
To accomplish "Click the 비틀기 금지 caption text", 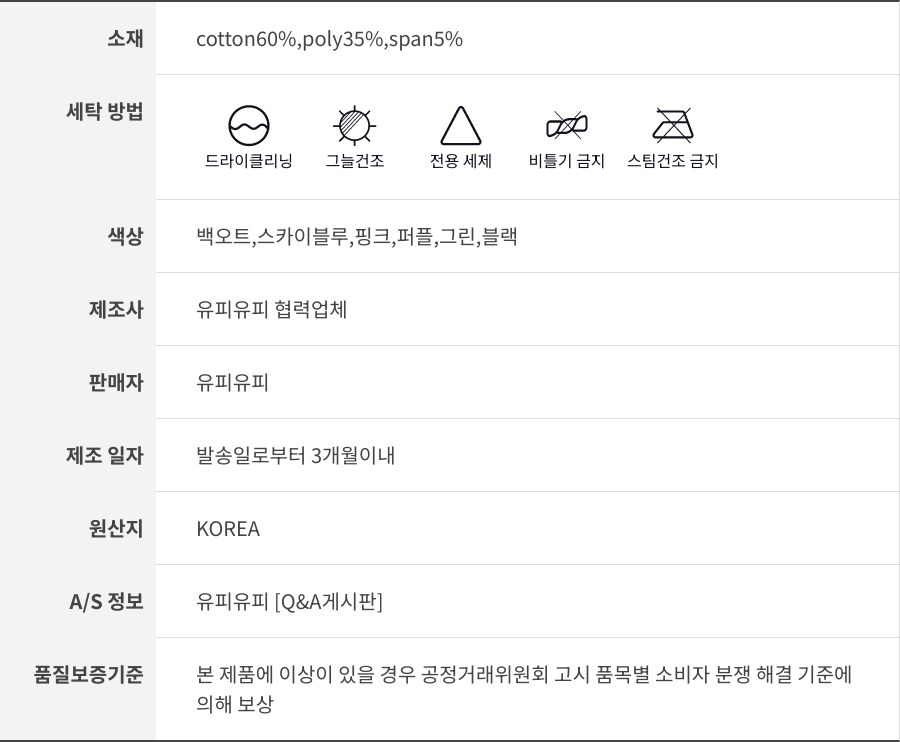I will pos(567,161).
